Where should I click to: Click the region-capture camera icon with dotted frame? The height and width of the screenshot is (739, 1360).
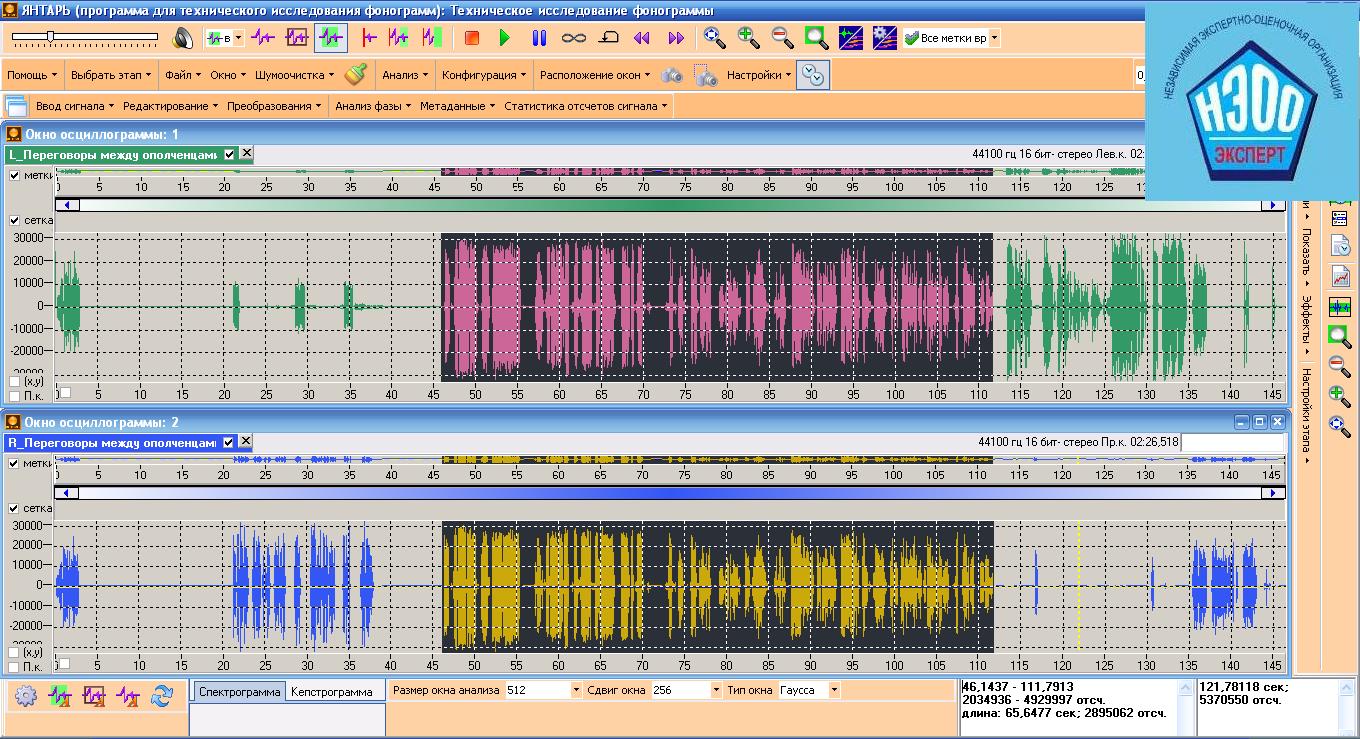pyautogui.click(x=706, y=75)
